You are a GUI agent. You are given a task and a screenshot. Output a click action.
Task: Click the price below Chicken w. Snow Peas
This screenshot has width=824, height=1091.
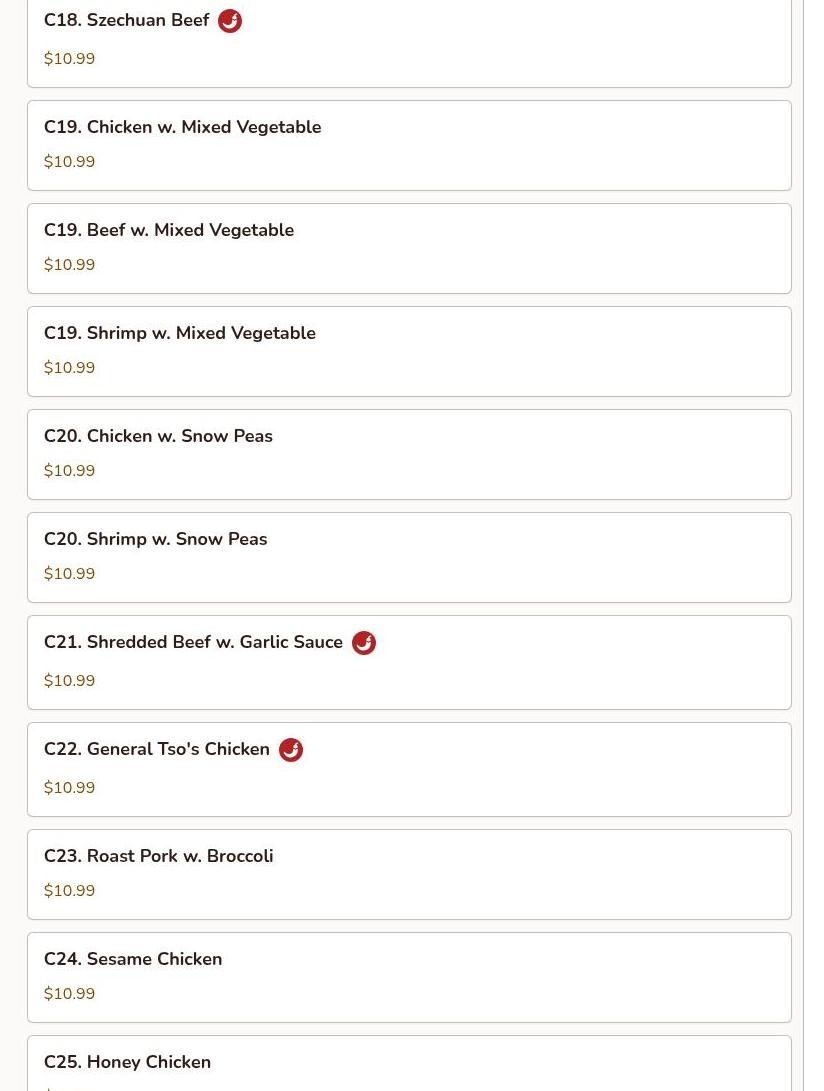[70, 470]
